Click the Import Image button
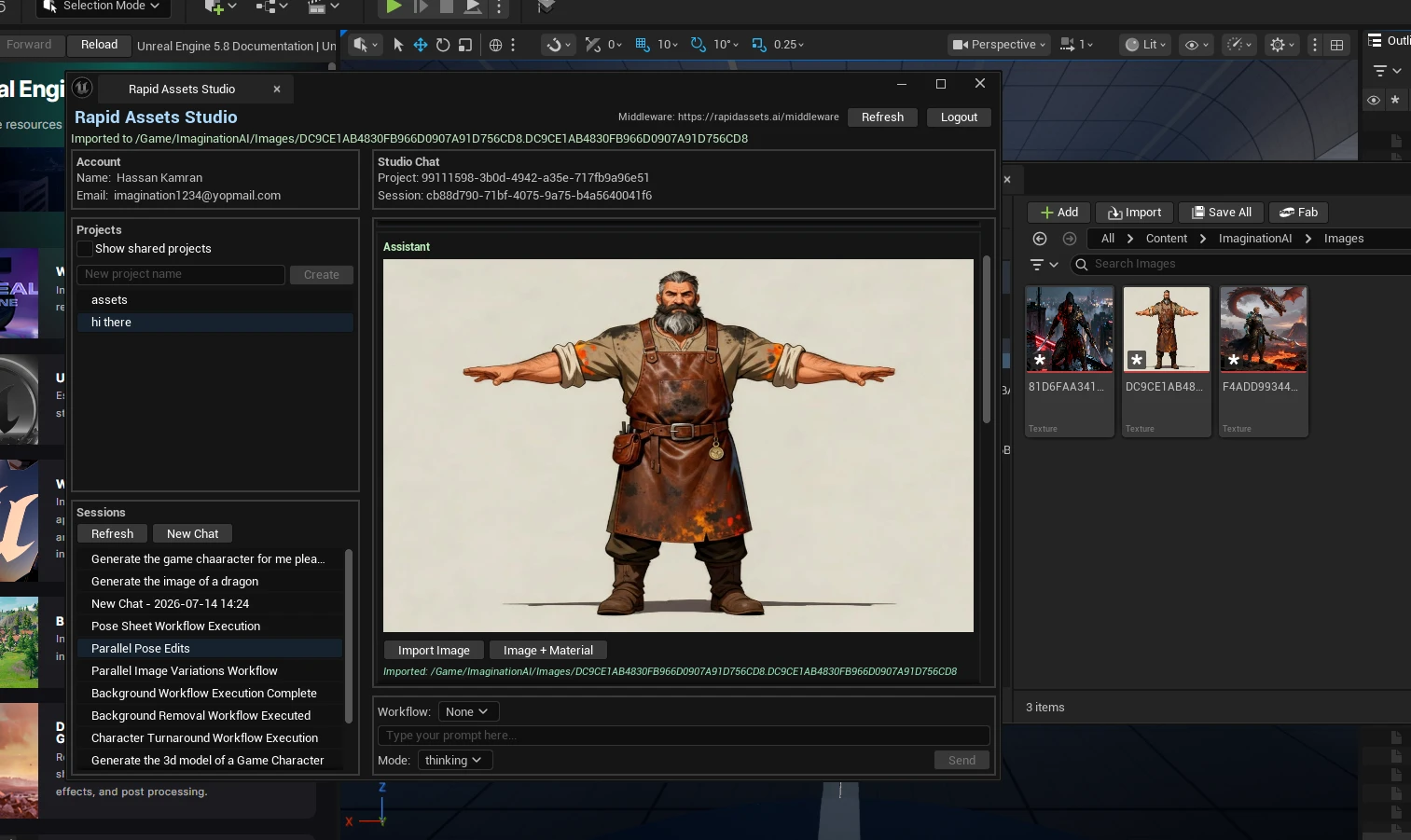The height and width of the screenshot is (840, 1411). (434, 651)
